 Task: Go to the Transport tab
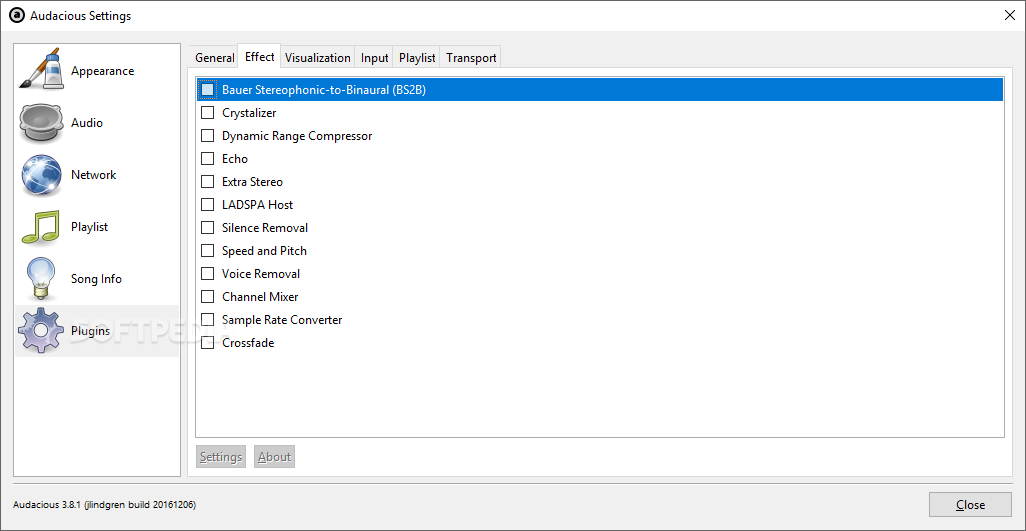tap(471, 58)
